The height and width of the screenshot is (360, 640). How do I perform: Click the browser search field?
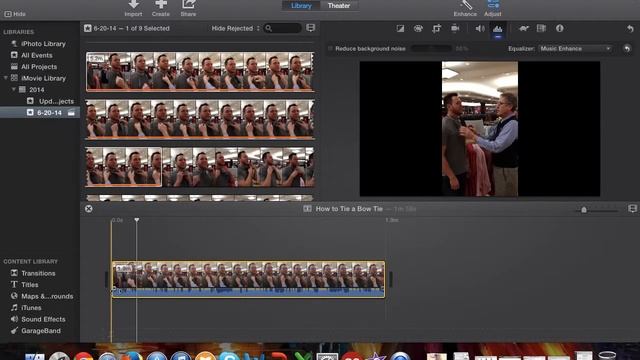pos(282,28)
